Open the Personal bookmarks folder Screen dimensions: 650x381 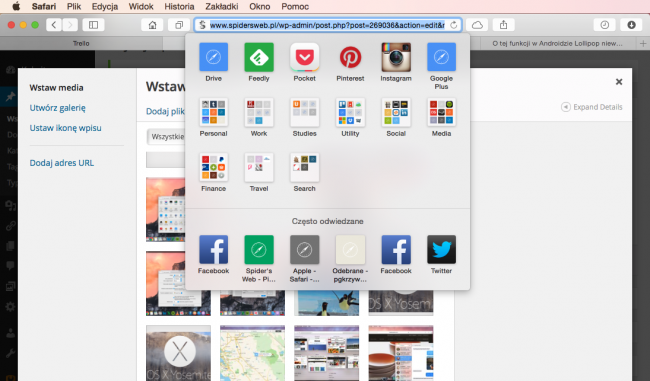(213, 112)
